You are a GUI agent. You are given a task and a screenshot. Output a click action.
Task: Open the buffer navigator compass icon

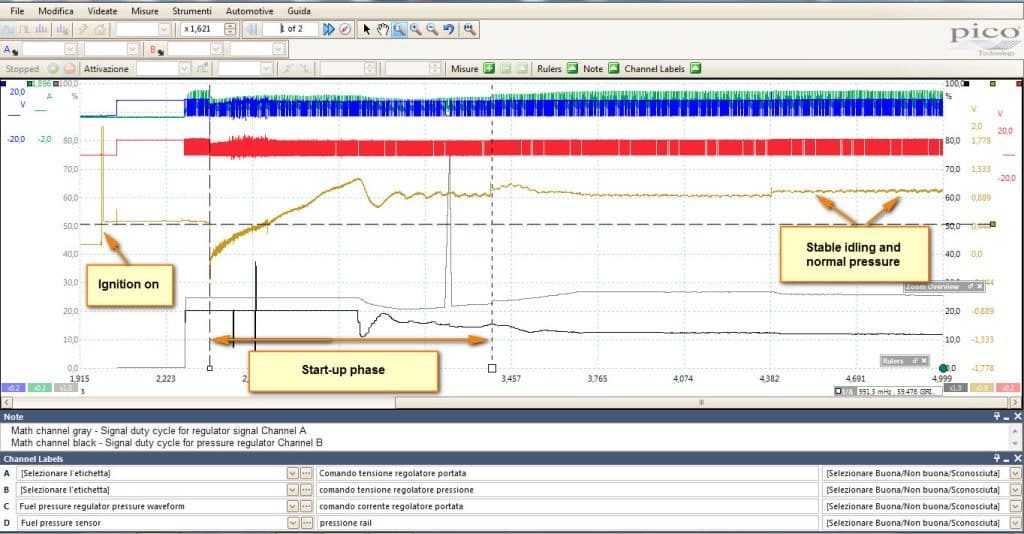point(345,29)
